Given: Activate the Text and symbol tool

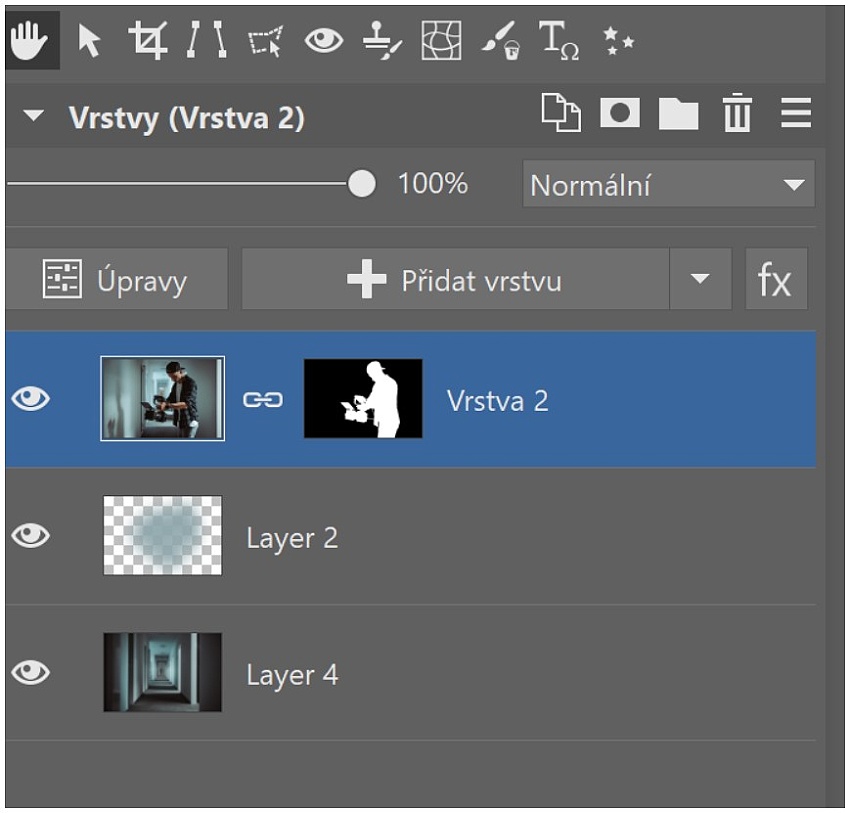Looking at the screenshot, I should (559, 40).
